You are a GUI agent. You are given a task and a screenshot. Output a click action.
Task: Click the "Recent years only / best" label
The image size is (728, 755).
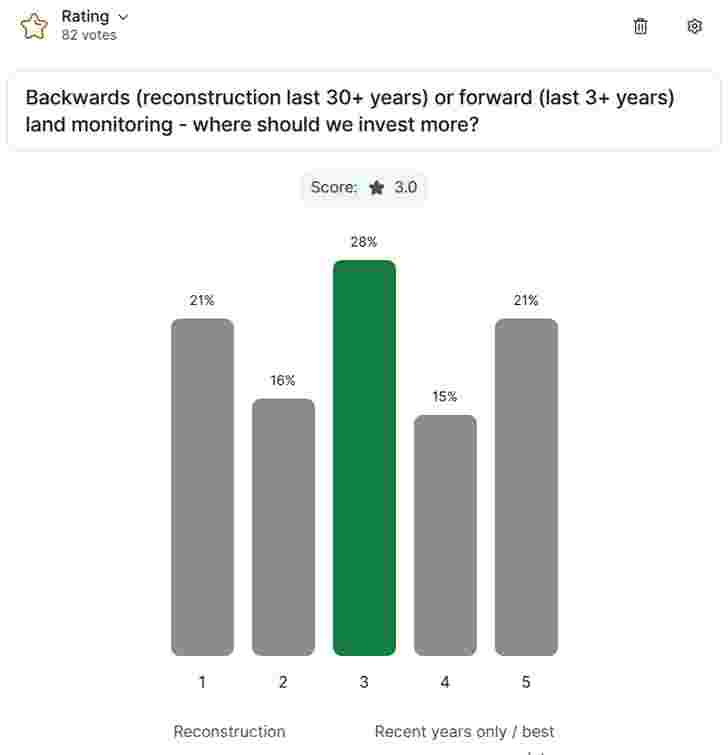point(464,732)
